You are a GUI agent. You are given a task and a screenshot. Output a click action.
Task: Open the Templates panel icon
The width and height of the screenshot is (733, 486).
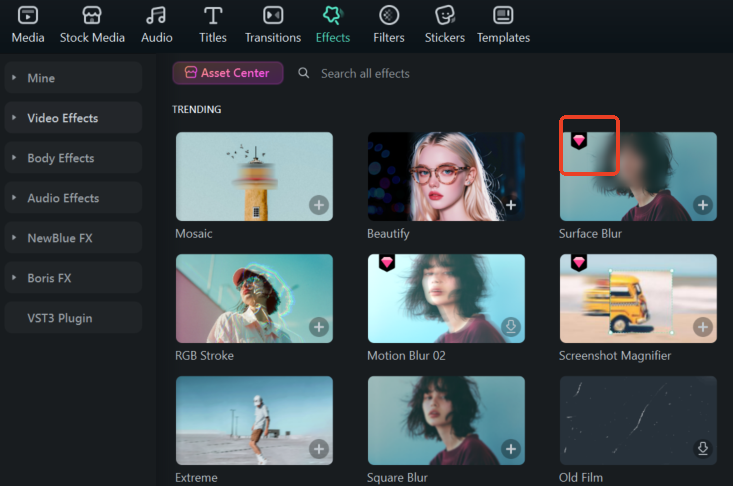[x=503, y=16]
